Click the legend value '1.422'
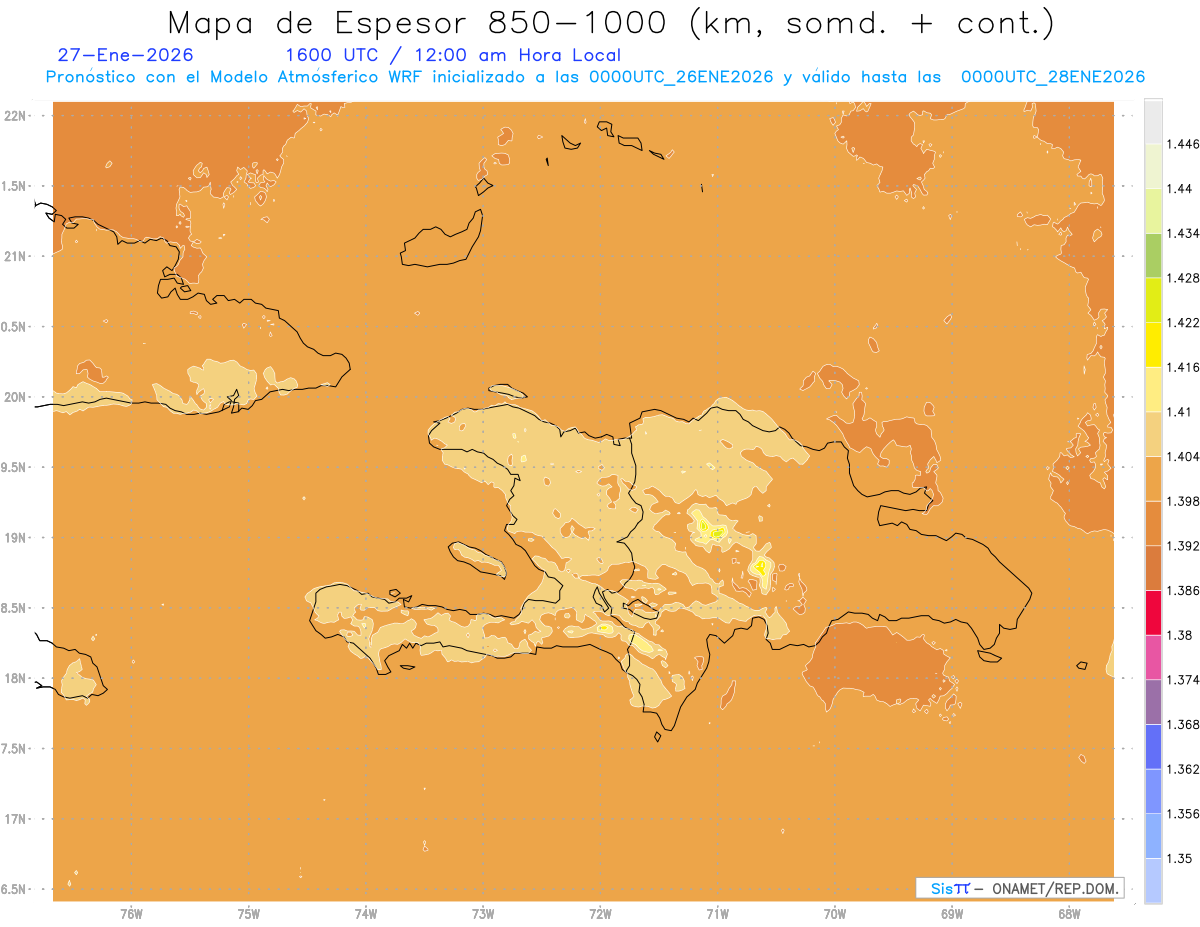Image resolution: width=1200 pixels, height=927 pixels. tap(1183, 322)
